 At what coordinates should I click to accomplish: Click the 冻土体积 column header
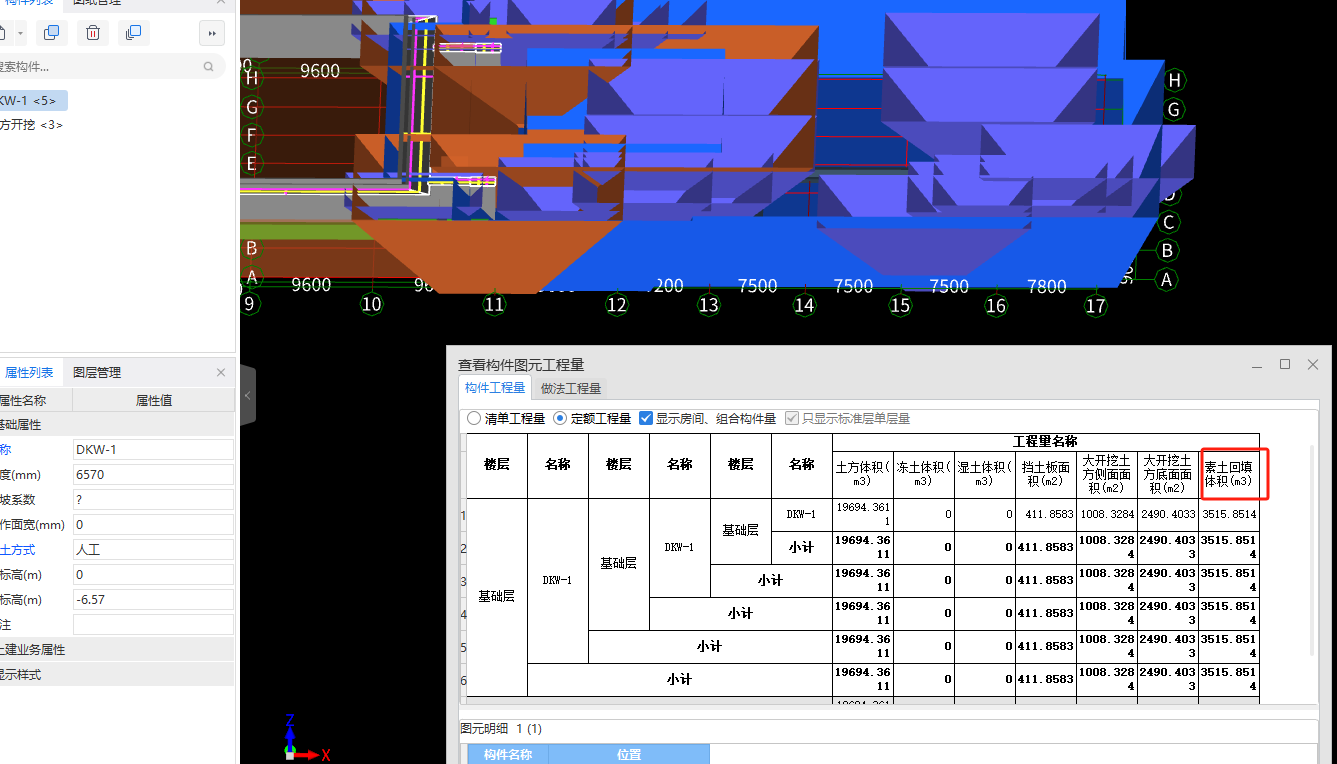(924, 474)
